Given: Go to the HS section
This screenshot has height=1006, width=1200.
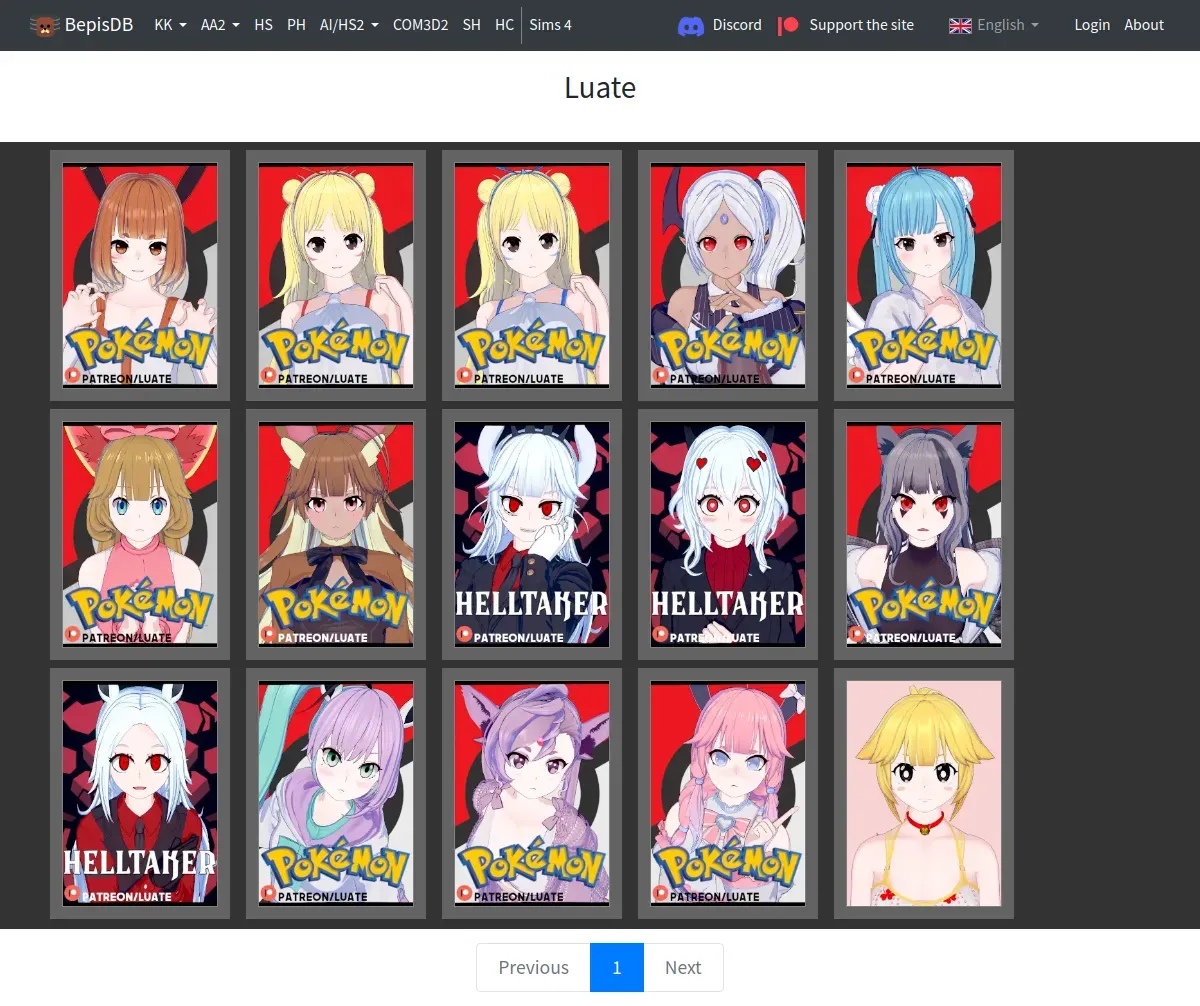Looking at the screenshot, I should click(263, 25).
